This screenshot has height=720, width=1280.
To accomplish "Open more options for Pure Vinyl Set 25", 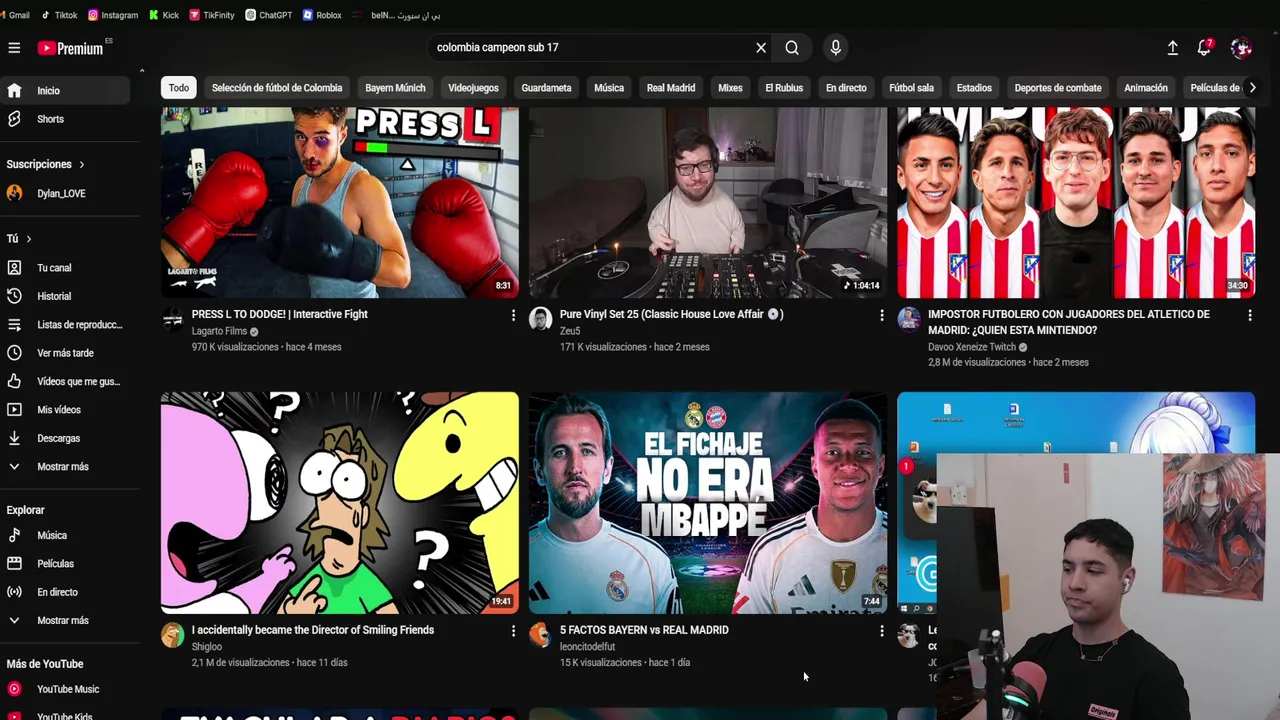I will (x=881, y=315).
